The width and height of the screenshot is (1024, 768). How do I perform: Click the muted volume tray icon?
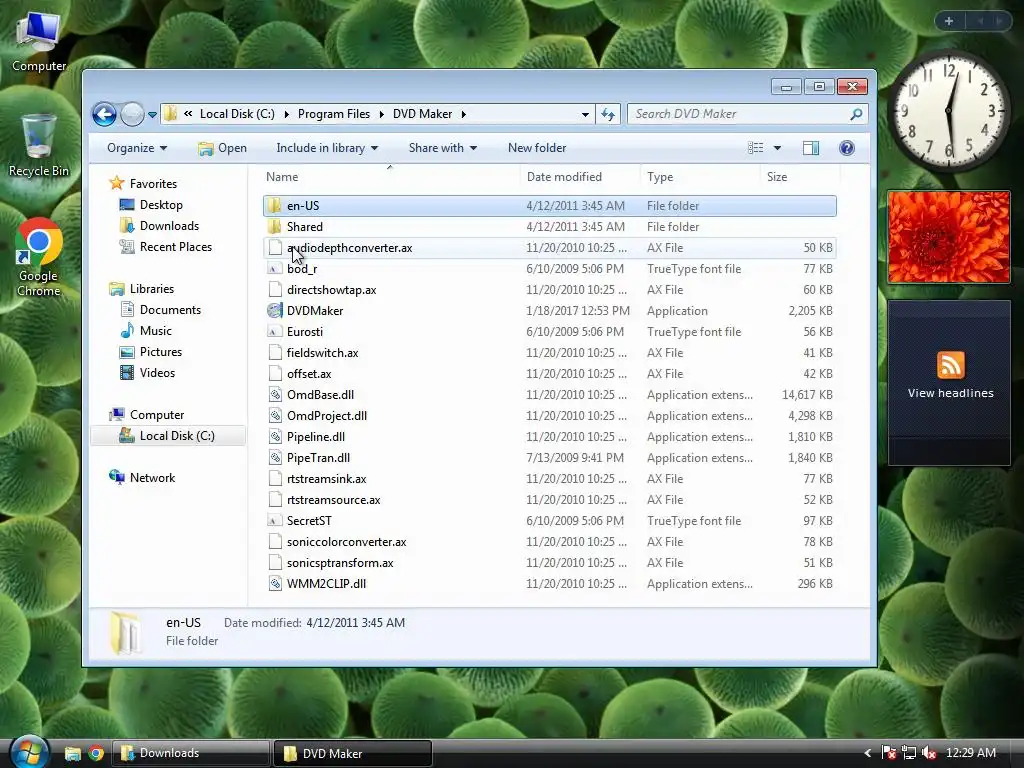929,753
